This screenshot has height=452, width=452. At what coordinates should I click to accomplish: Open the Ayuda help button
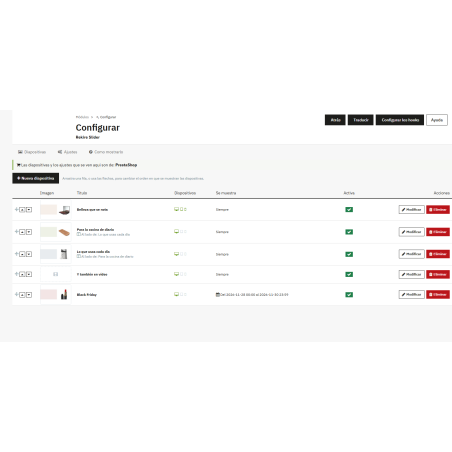coord(437,120)
